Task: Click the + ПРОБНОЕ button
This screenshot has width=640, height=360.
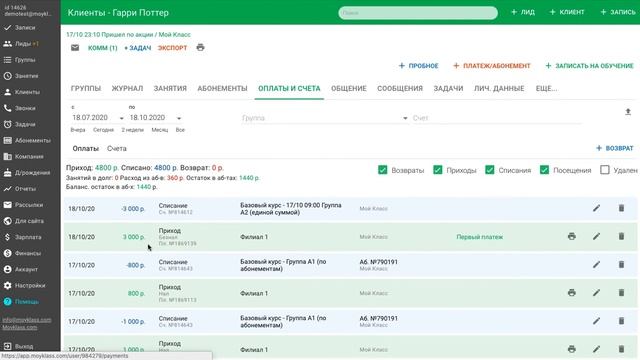Action: (x=418, y=66)
